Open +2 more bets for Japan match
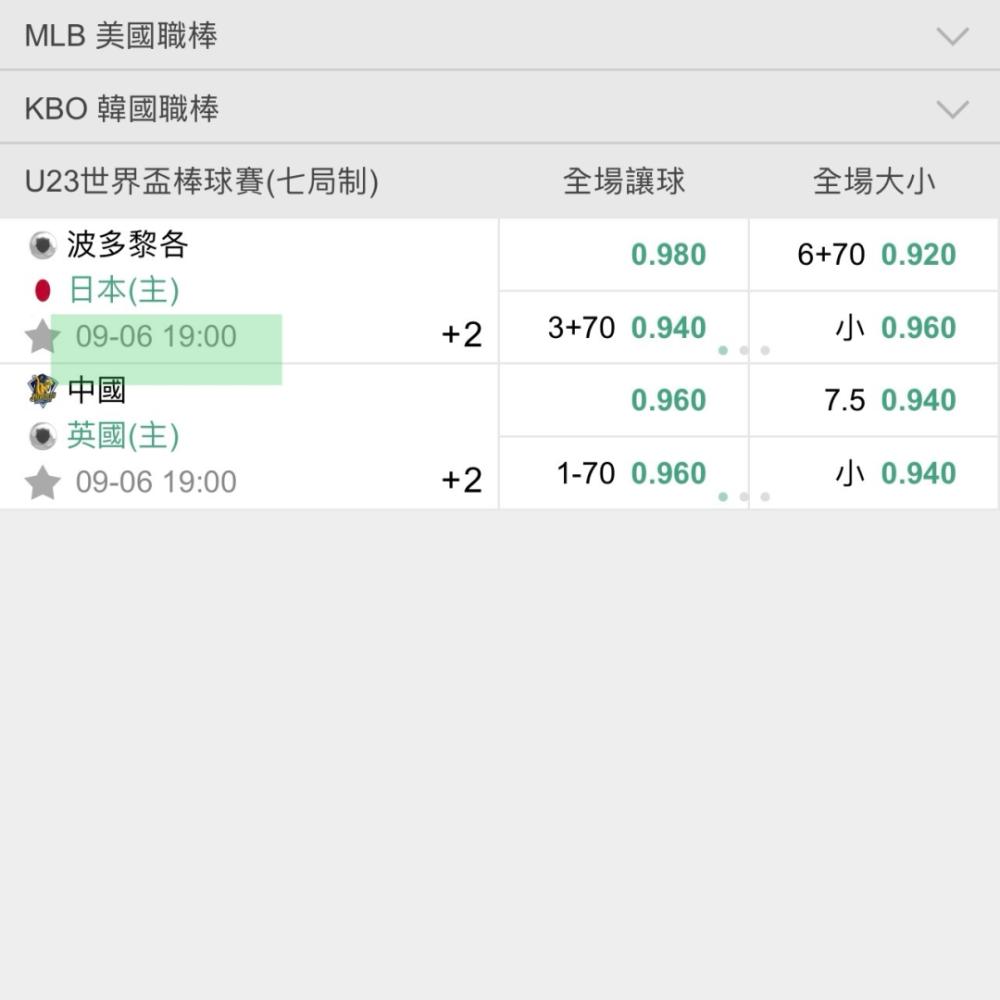The height and width of the screenshot is (1000, 1000). [462, 335]
